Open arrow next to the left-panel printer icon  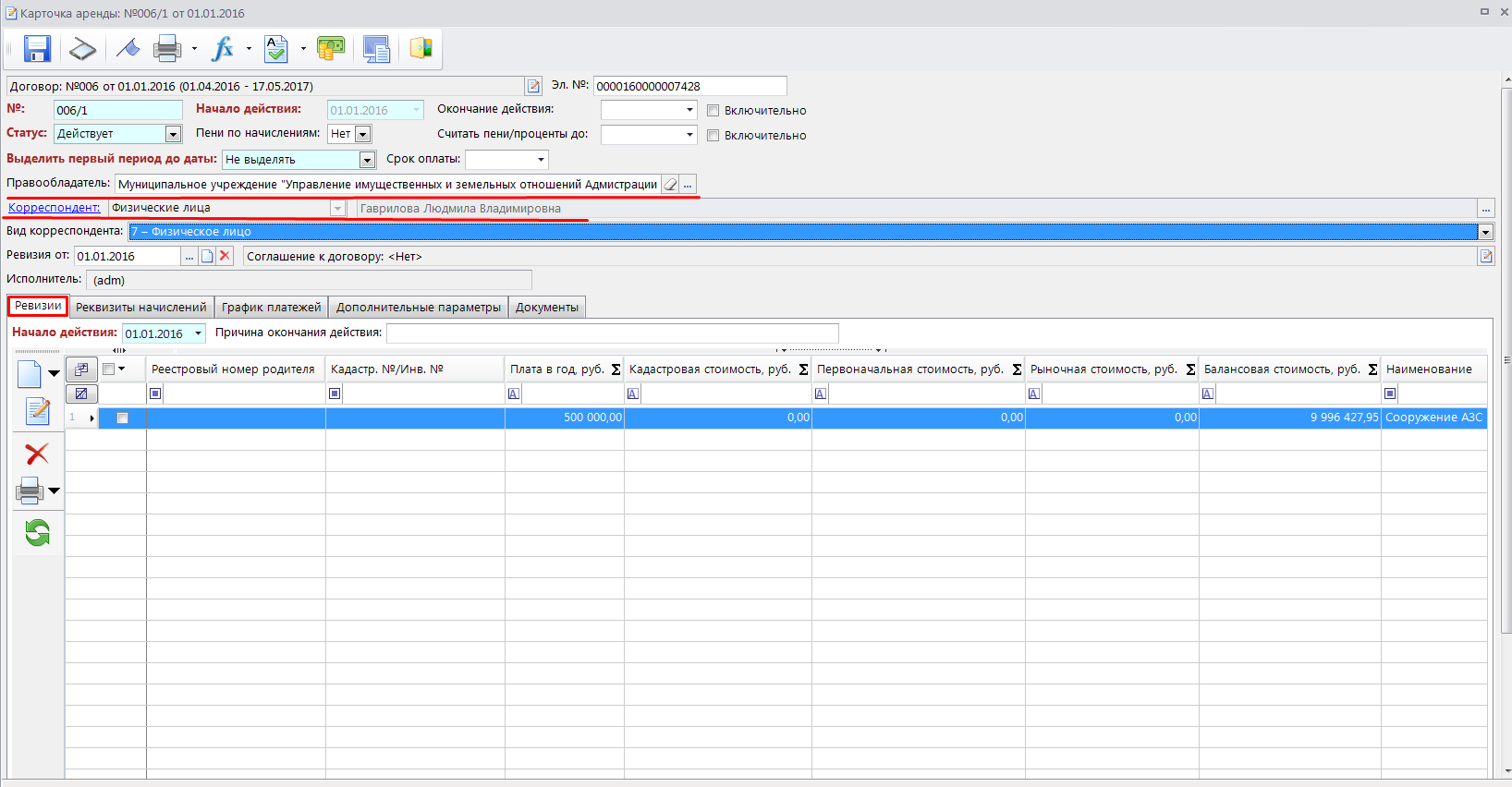pos(54,490)
